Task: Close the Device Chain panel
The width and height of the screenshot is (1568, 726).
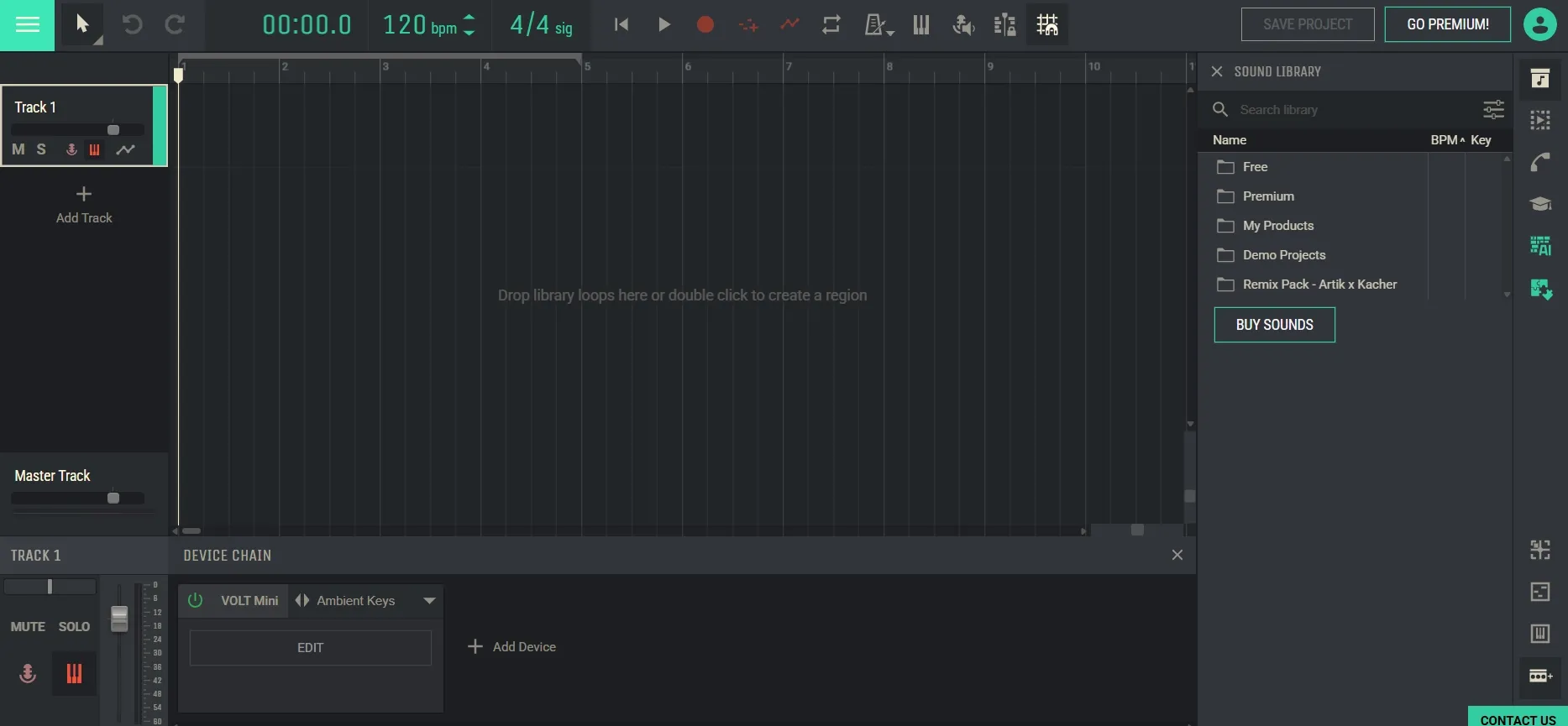Action: (x=1177, y=555)
